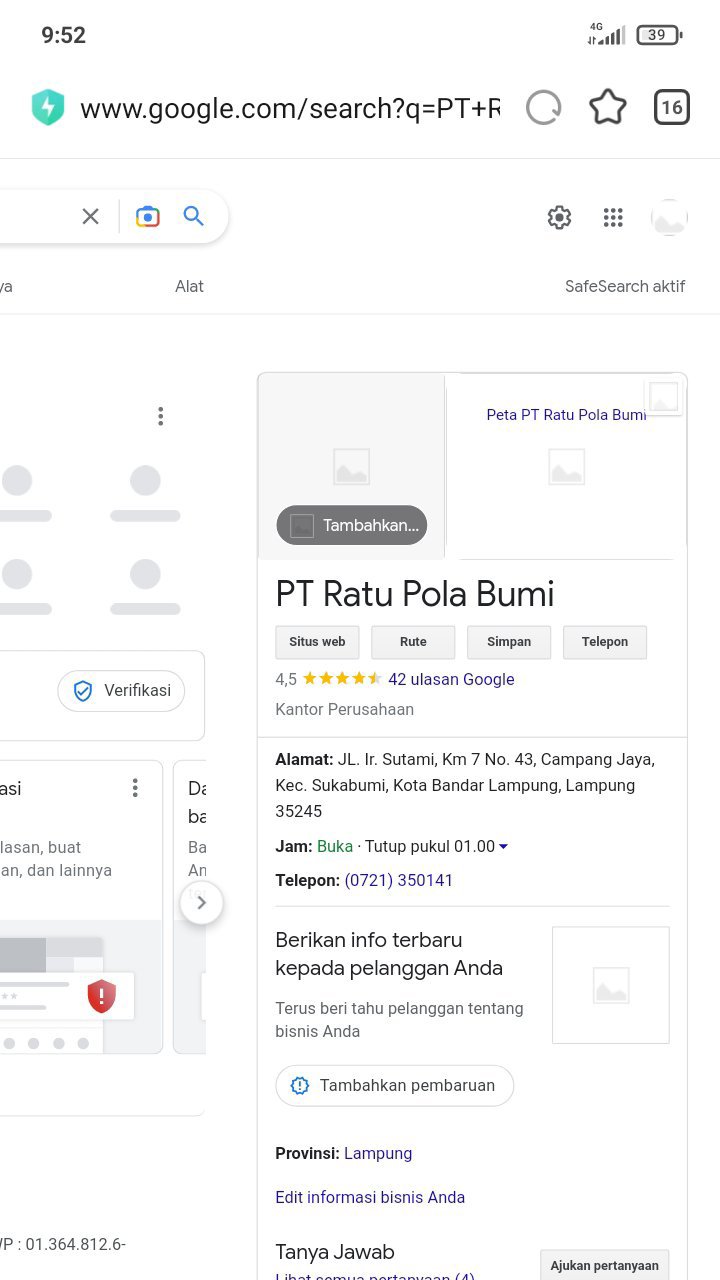Viewport: 720px width, 1280px height.
Task: Tap the magnifying glass search icon
Action: (x=194, y=216)
